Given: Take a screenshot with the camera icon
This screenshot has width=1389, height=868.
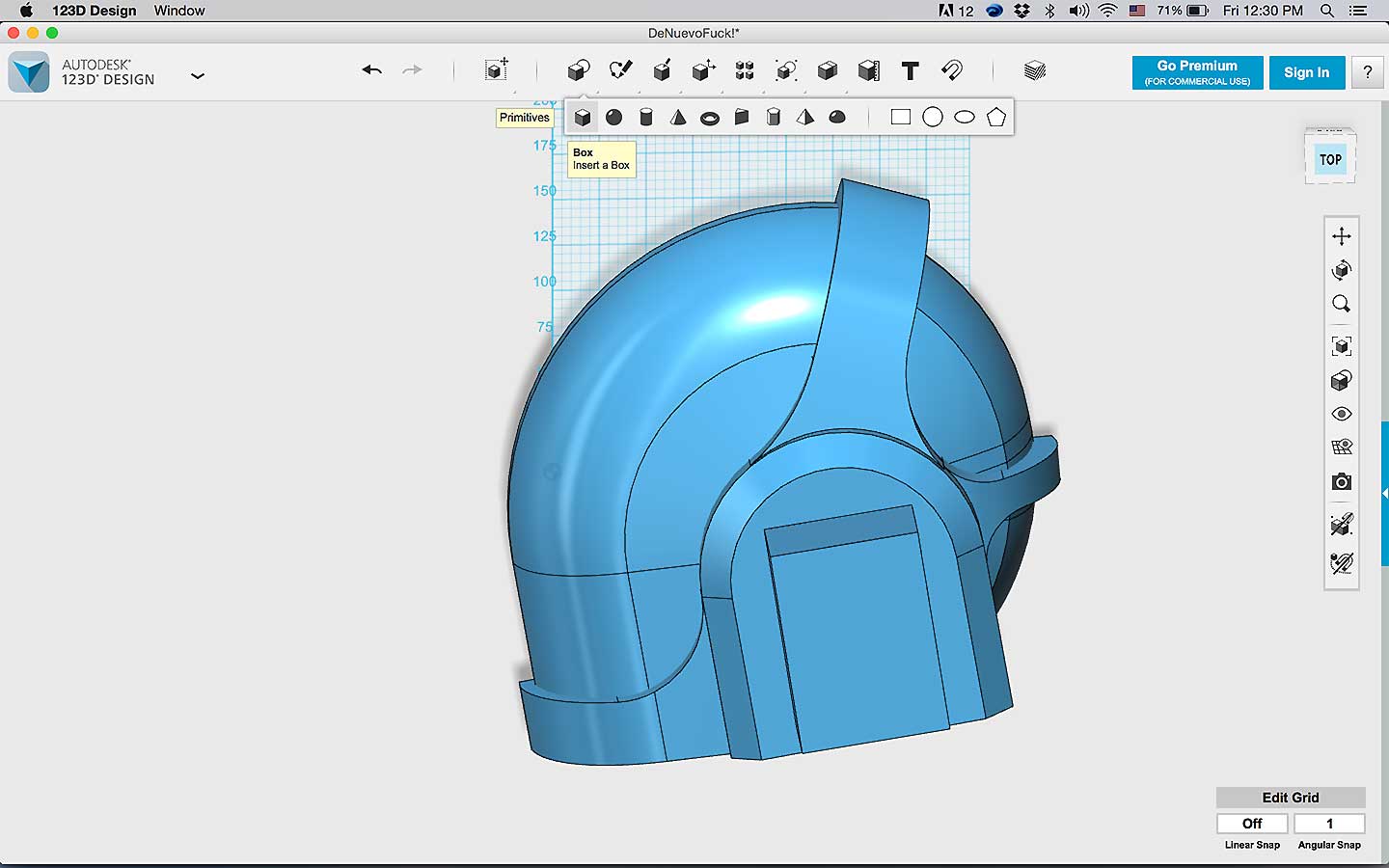Looking at the screenshot, I should (x=1342, y=481).
